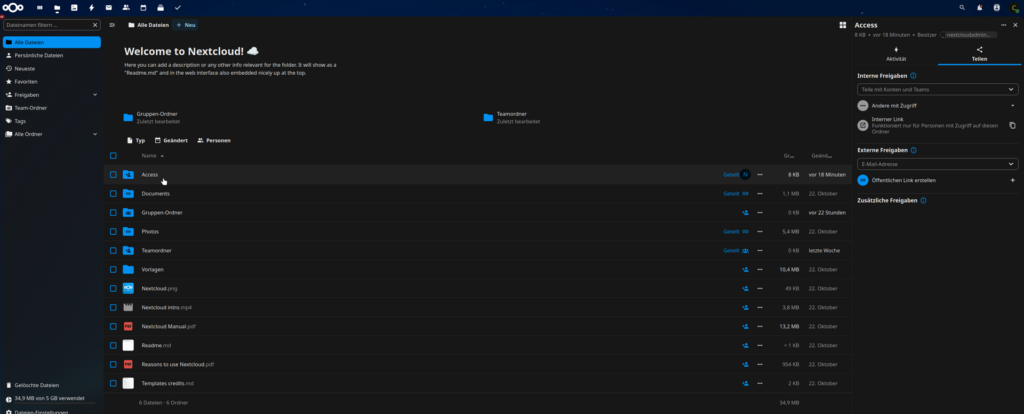Open the Calendar app icon
This screenshot has width=1024, height=414.
point(143,7)
